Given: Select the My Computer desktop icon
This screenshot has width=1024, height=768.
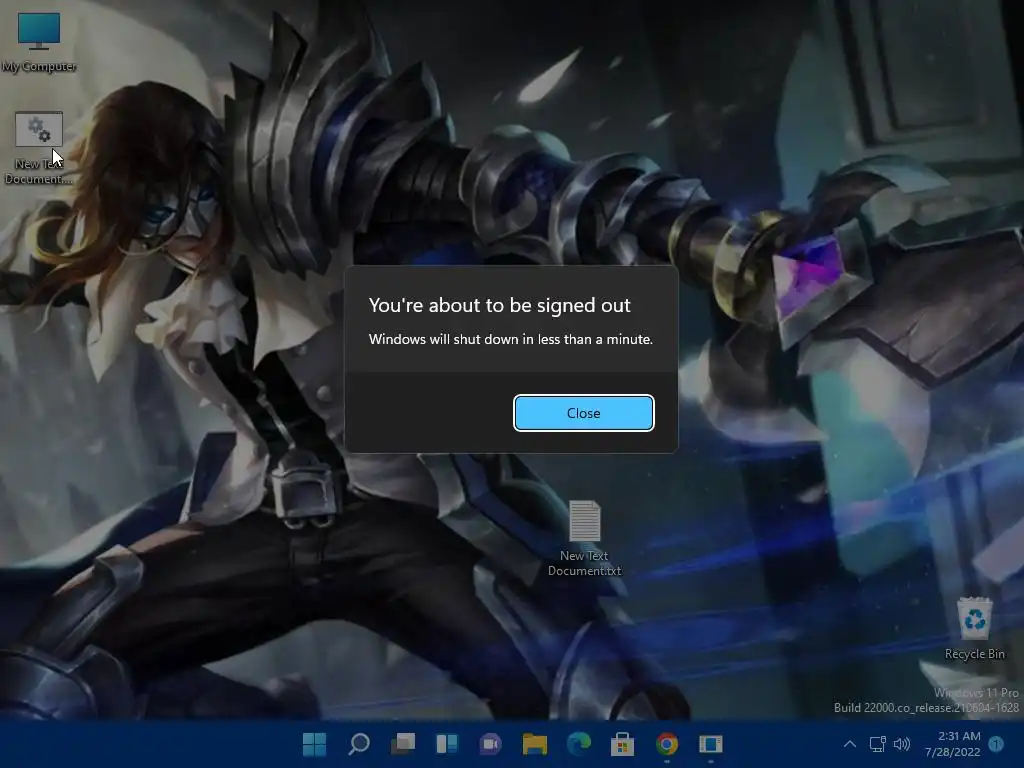Looking at the screenshot, I should click(39, 42).
